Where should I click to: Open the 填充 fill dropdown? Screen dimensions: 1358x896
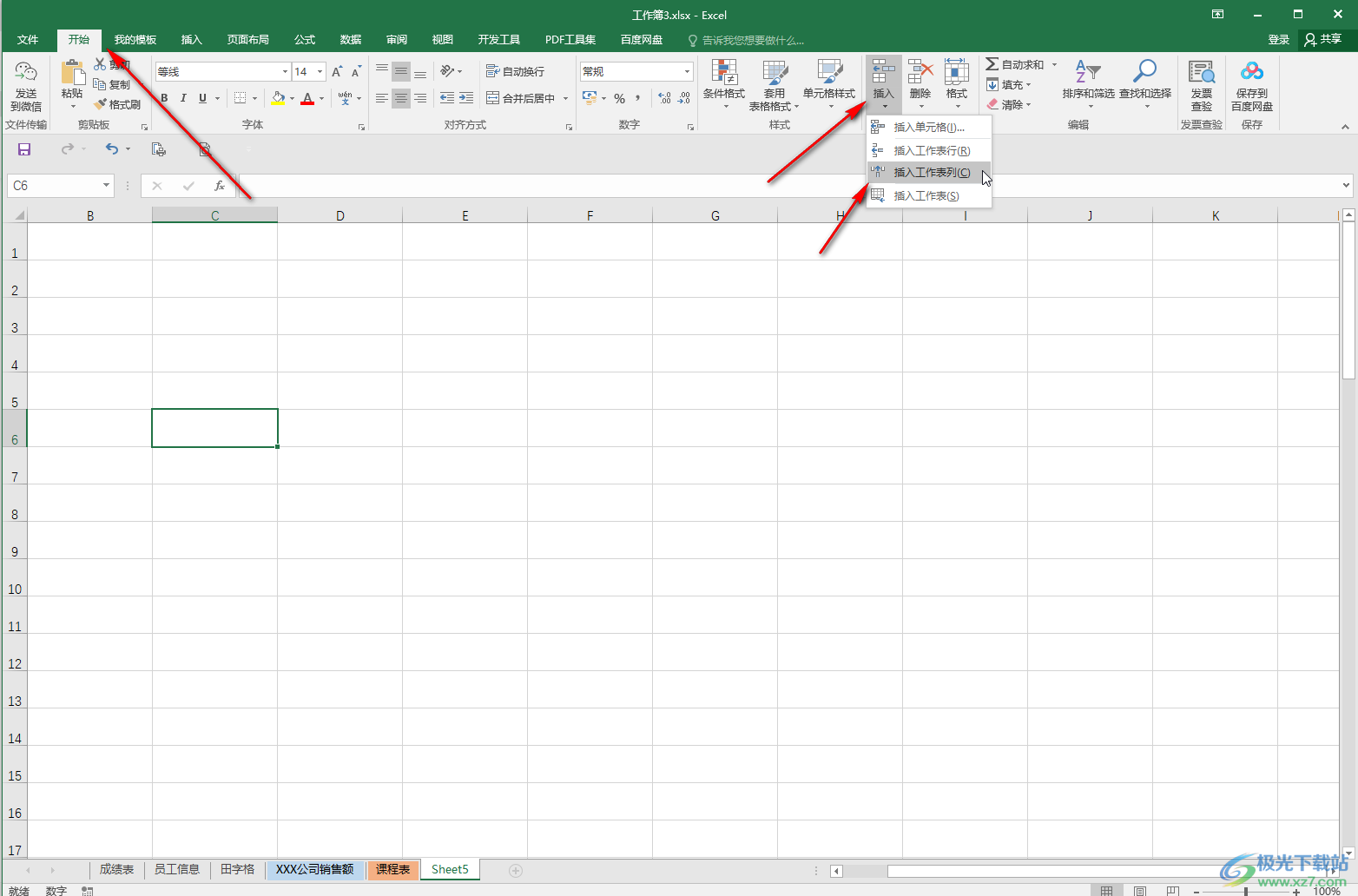pos(1008,84)
